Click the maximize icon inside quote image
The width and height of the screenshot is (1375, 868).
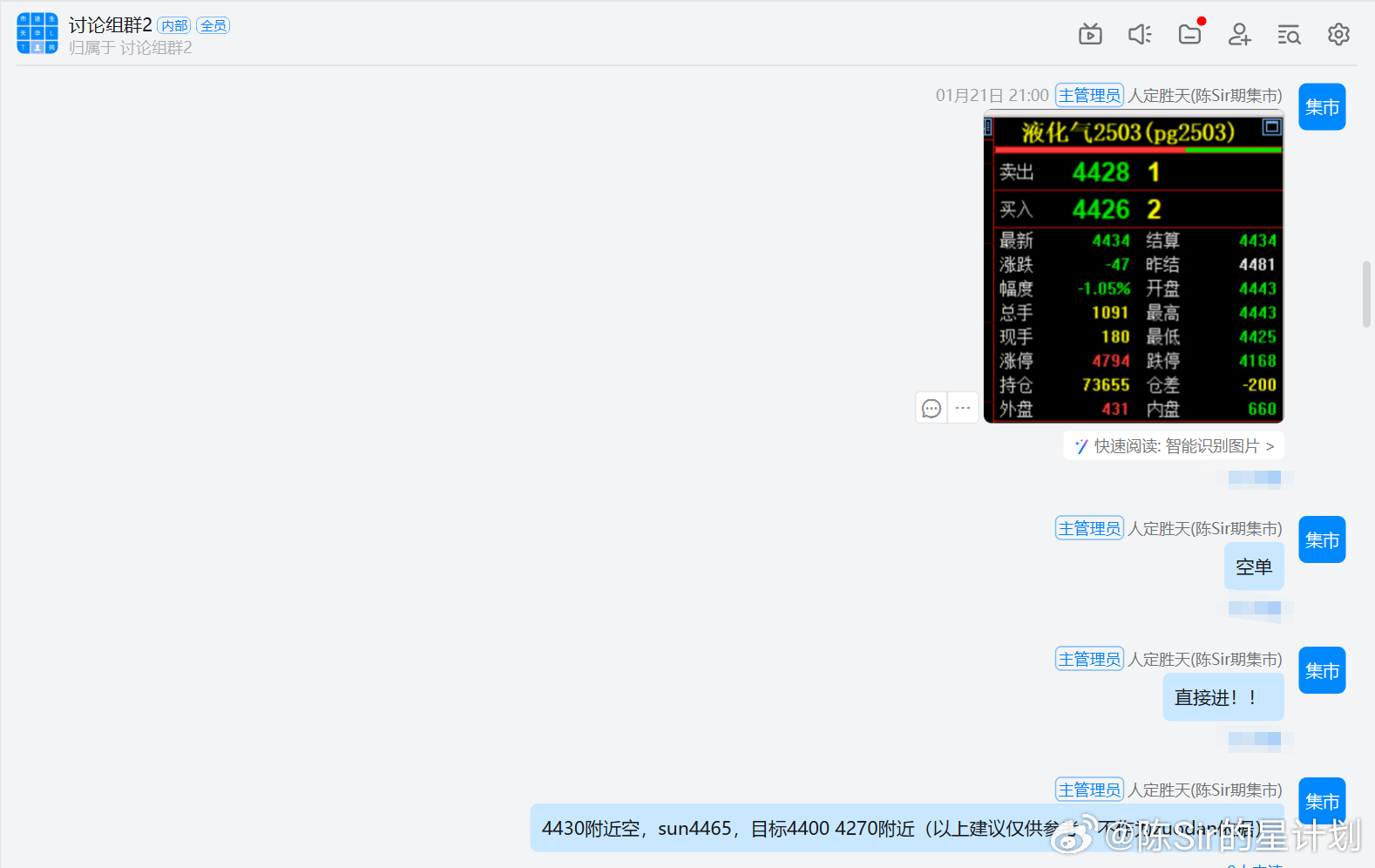tap(1271, 127)
